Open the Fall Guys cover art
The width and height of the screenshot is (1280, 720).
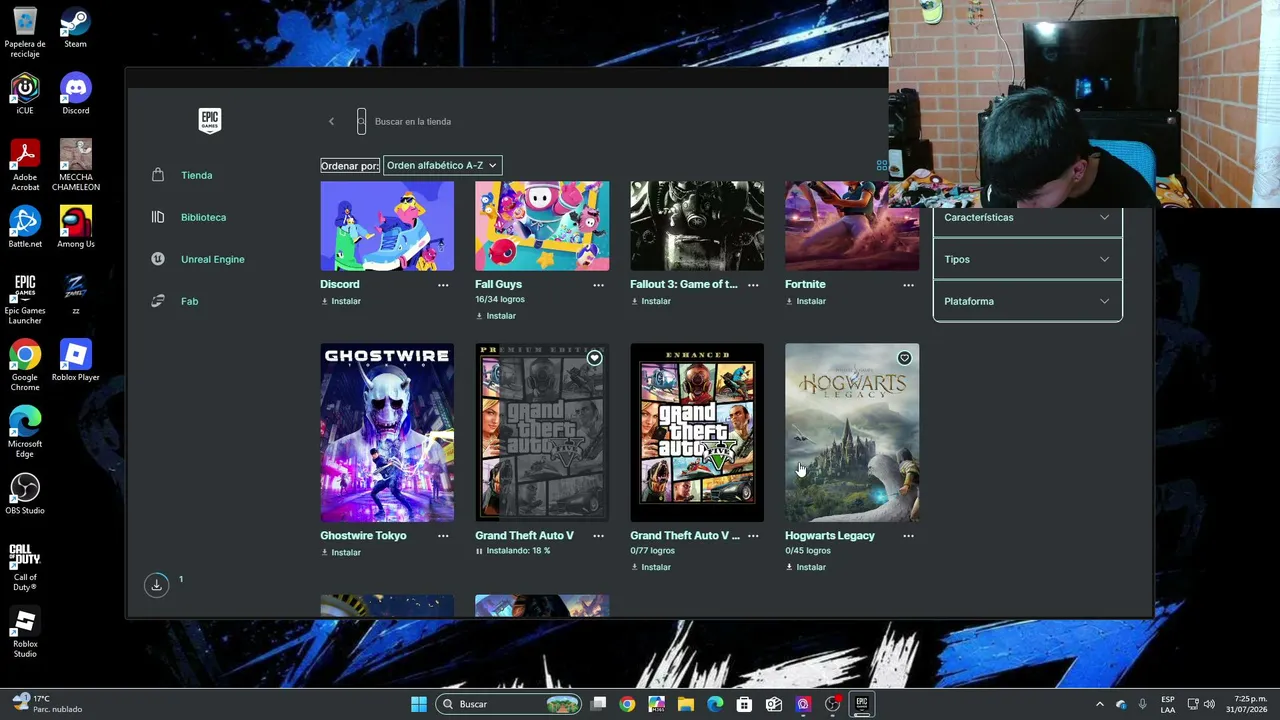542,226
